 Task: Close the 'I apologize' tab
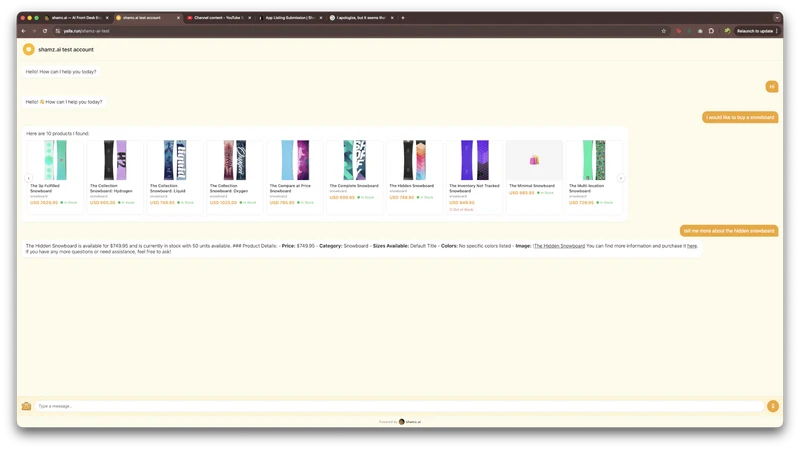392,18
